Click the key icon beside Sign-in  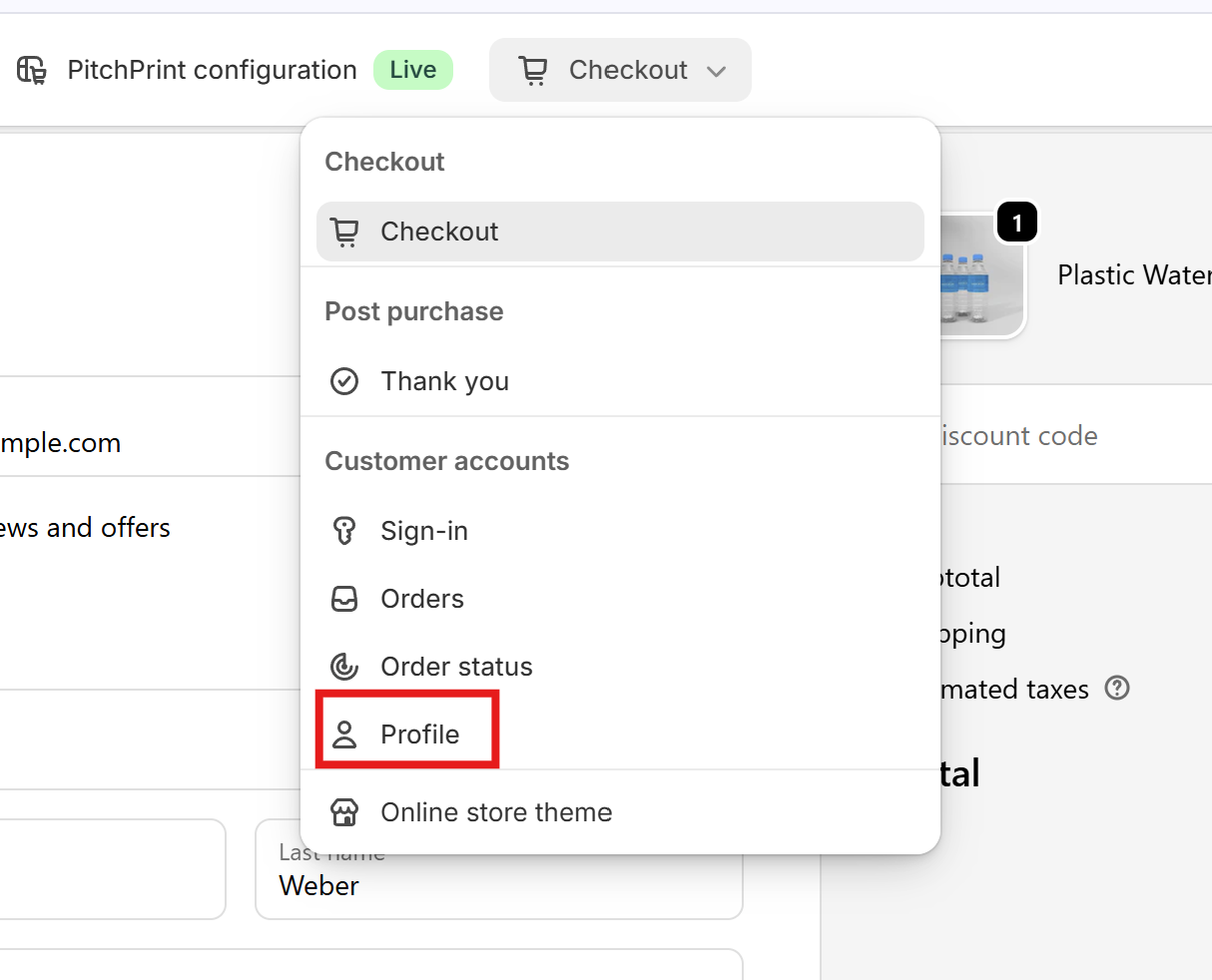(344, 531)
